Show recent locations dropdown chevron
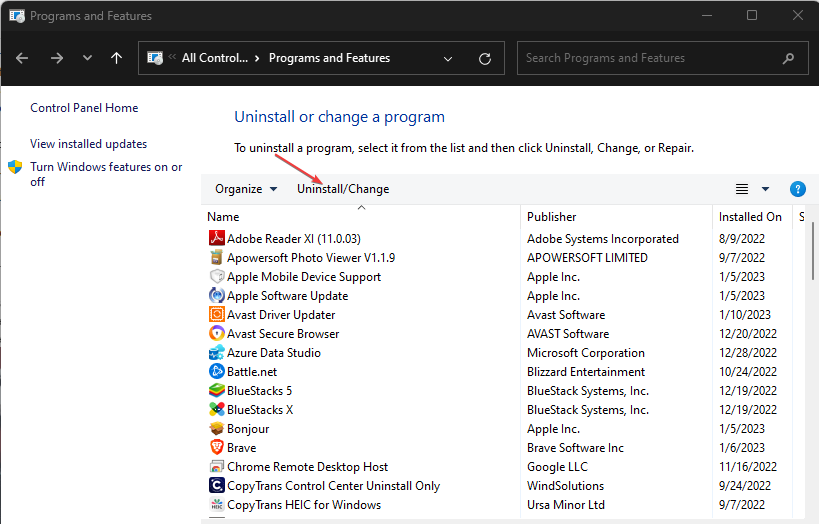 click(x=87, y=58)
